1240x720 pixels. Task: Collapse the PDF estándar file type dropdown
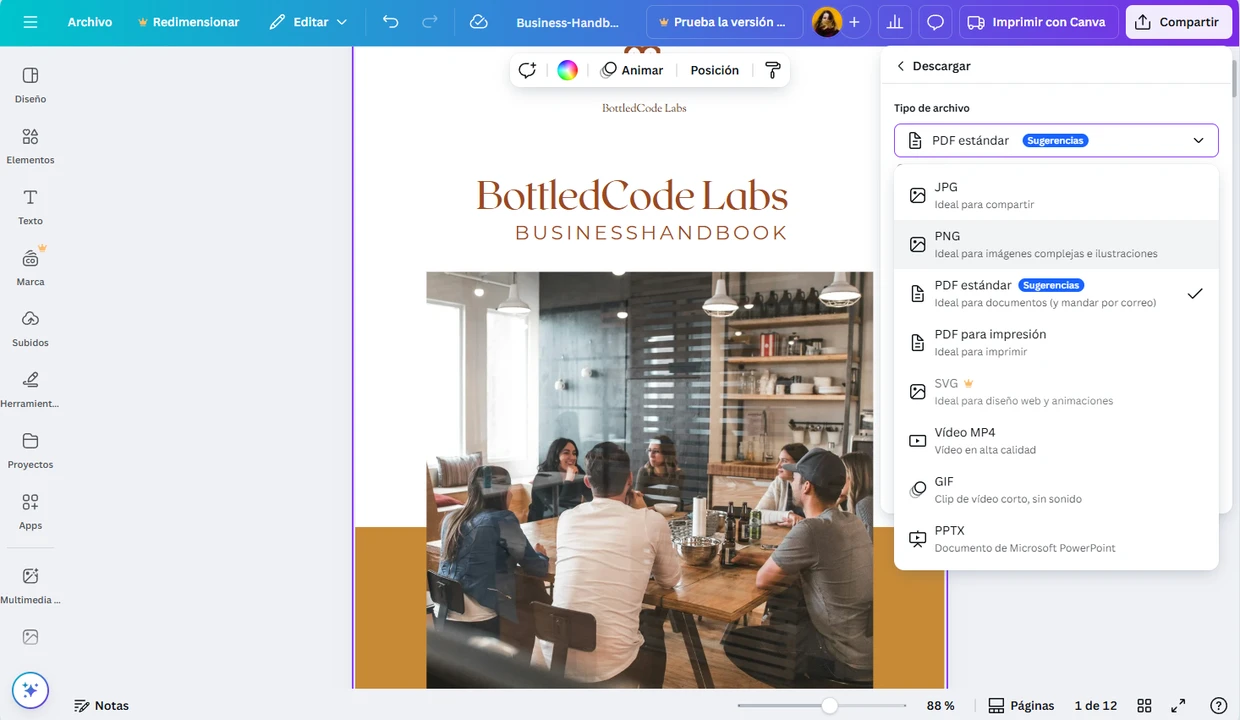coord(1056,140)
